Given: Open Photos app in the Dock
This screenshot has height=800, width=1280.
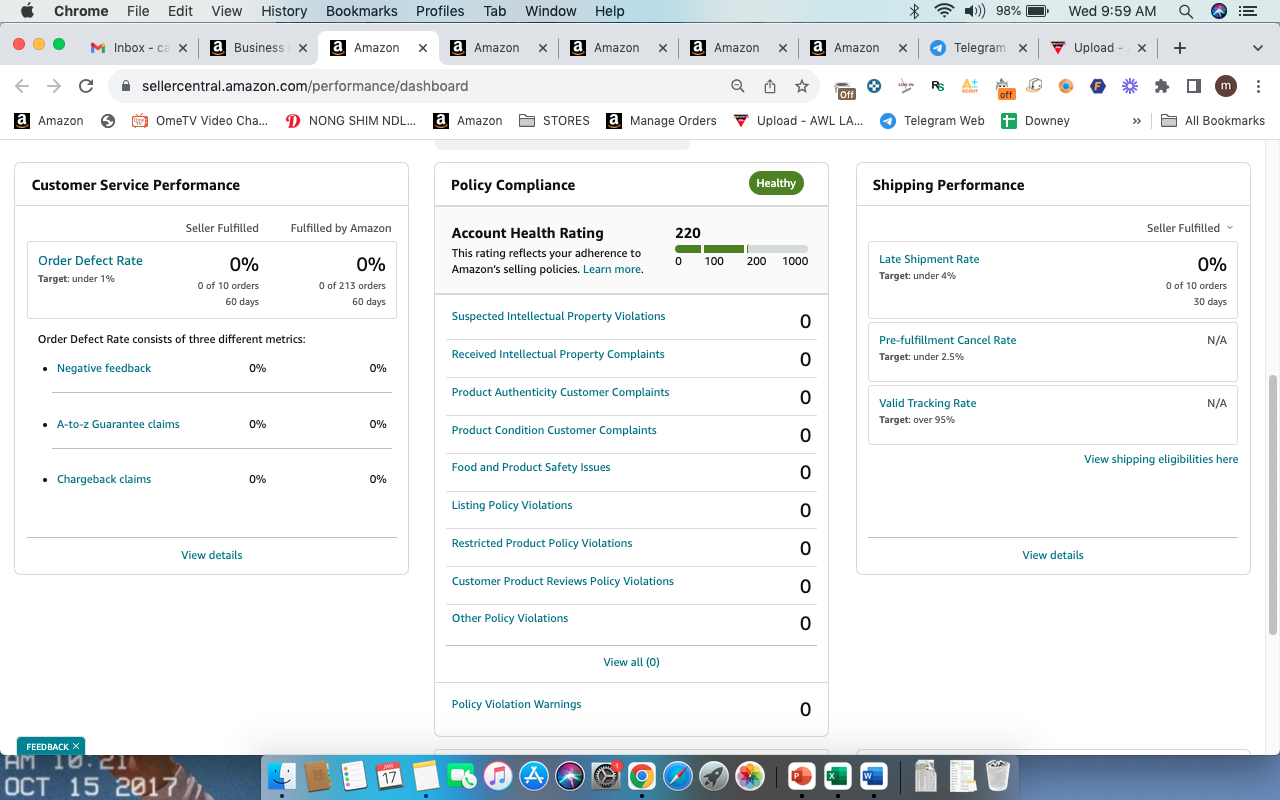Looking at the screenshot, I should 750,775.
